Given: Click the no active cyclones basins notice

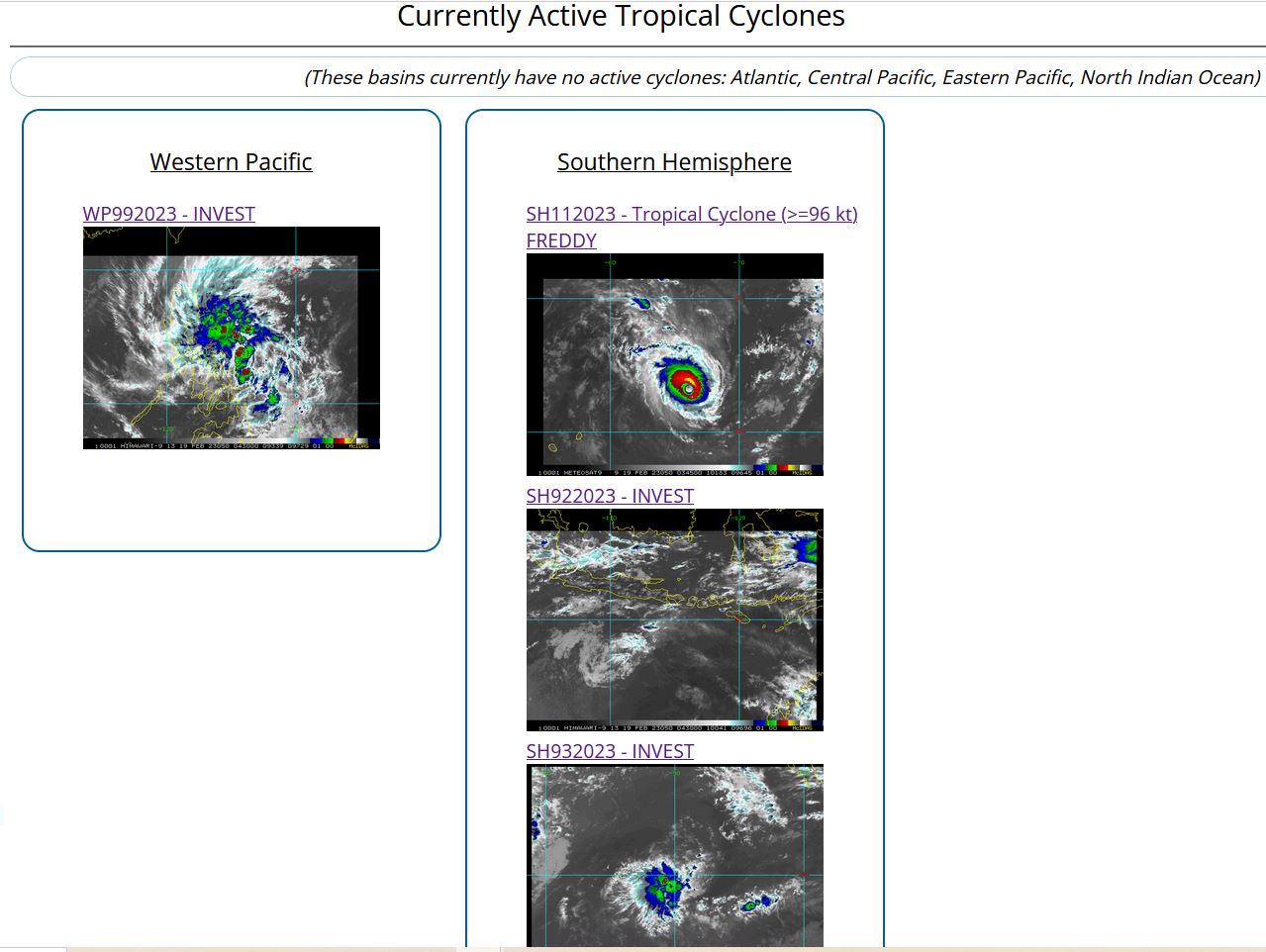Looking at the screenshot, I should pos(782,77).
